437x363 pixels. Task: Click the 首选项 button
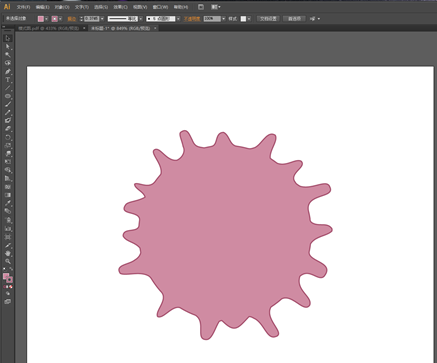[x=294, y=19]
